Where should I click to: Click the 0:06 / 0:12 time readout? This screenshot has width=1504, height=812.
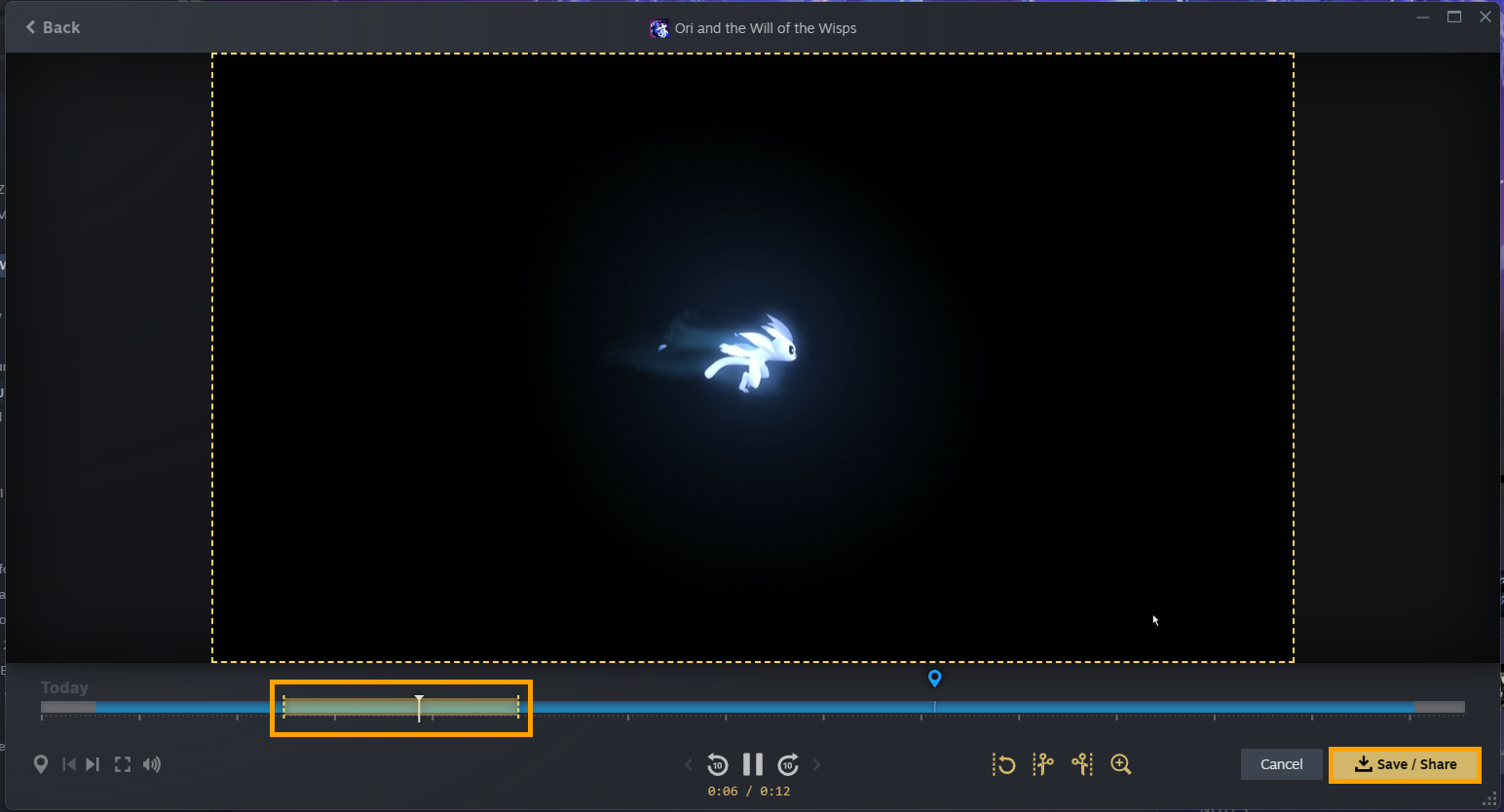[749, 791]
